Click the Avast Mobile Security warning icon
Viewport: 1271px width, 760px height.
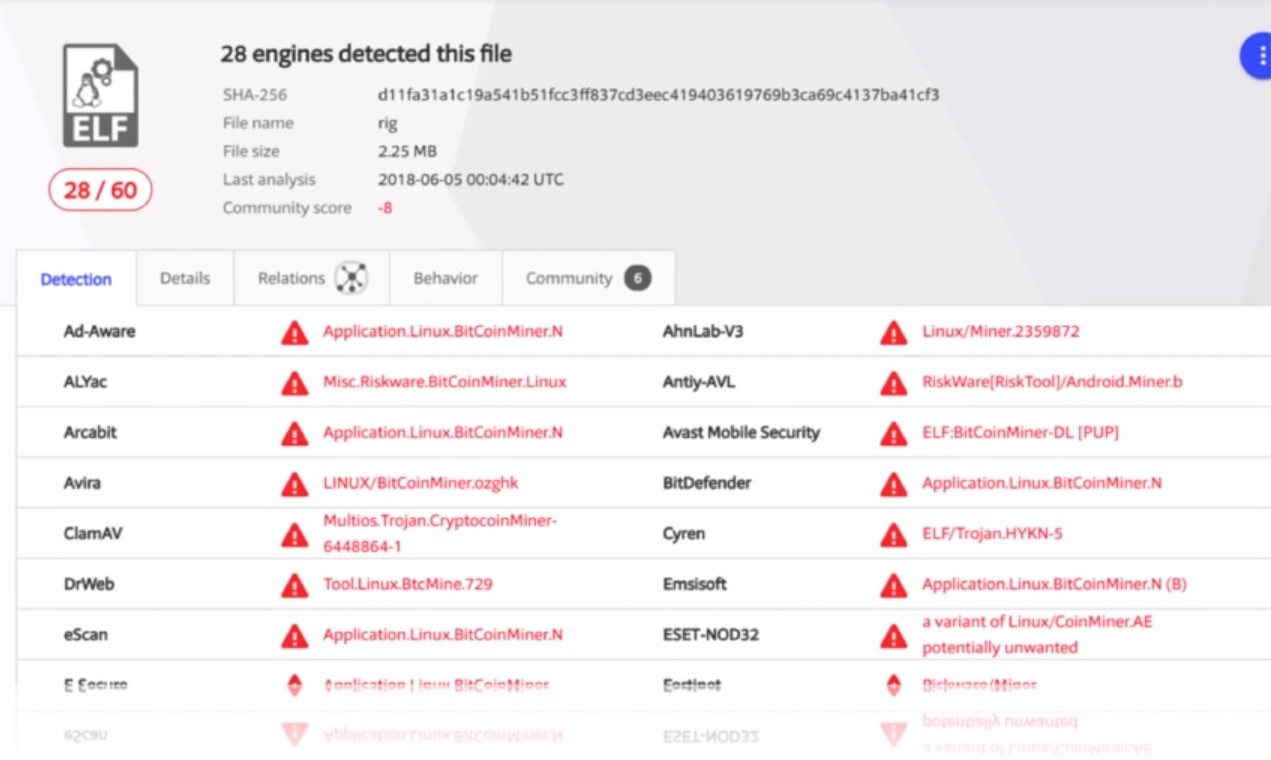pyautogui.click(x=893, y=433)
